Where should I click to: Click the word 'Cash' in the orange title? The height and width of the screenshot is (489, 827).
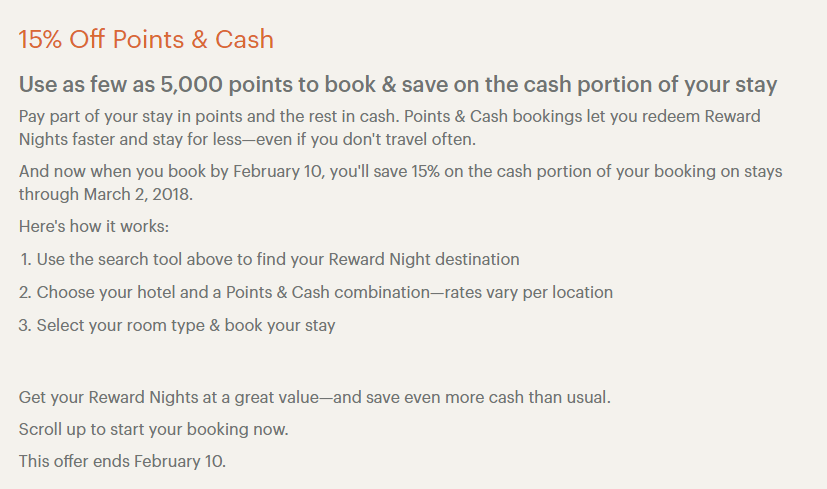click(x=244, y=40)
